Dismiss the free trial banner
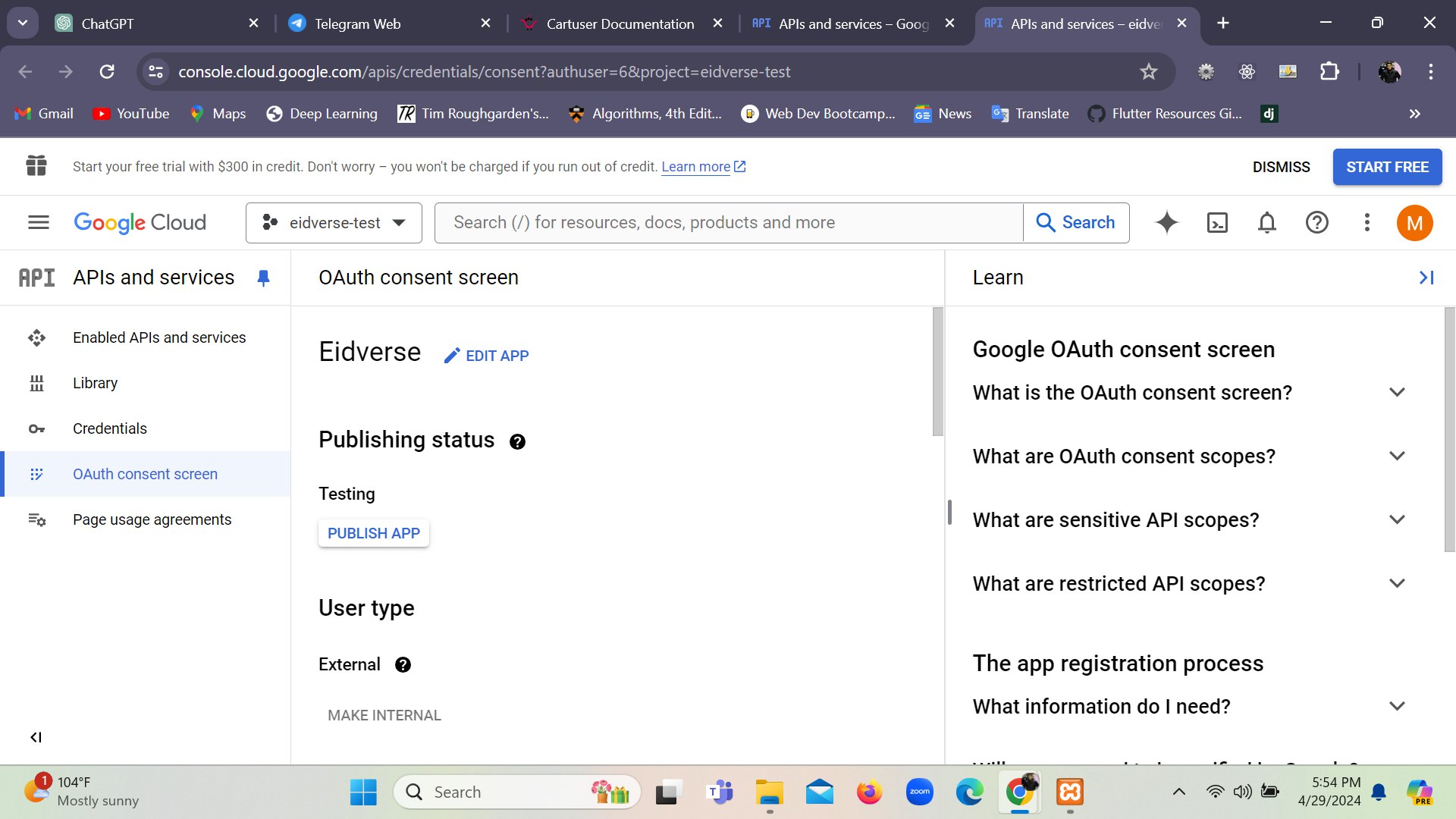The image size is (1456, 819). [x=1281, y=167]
